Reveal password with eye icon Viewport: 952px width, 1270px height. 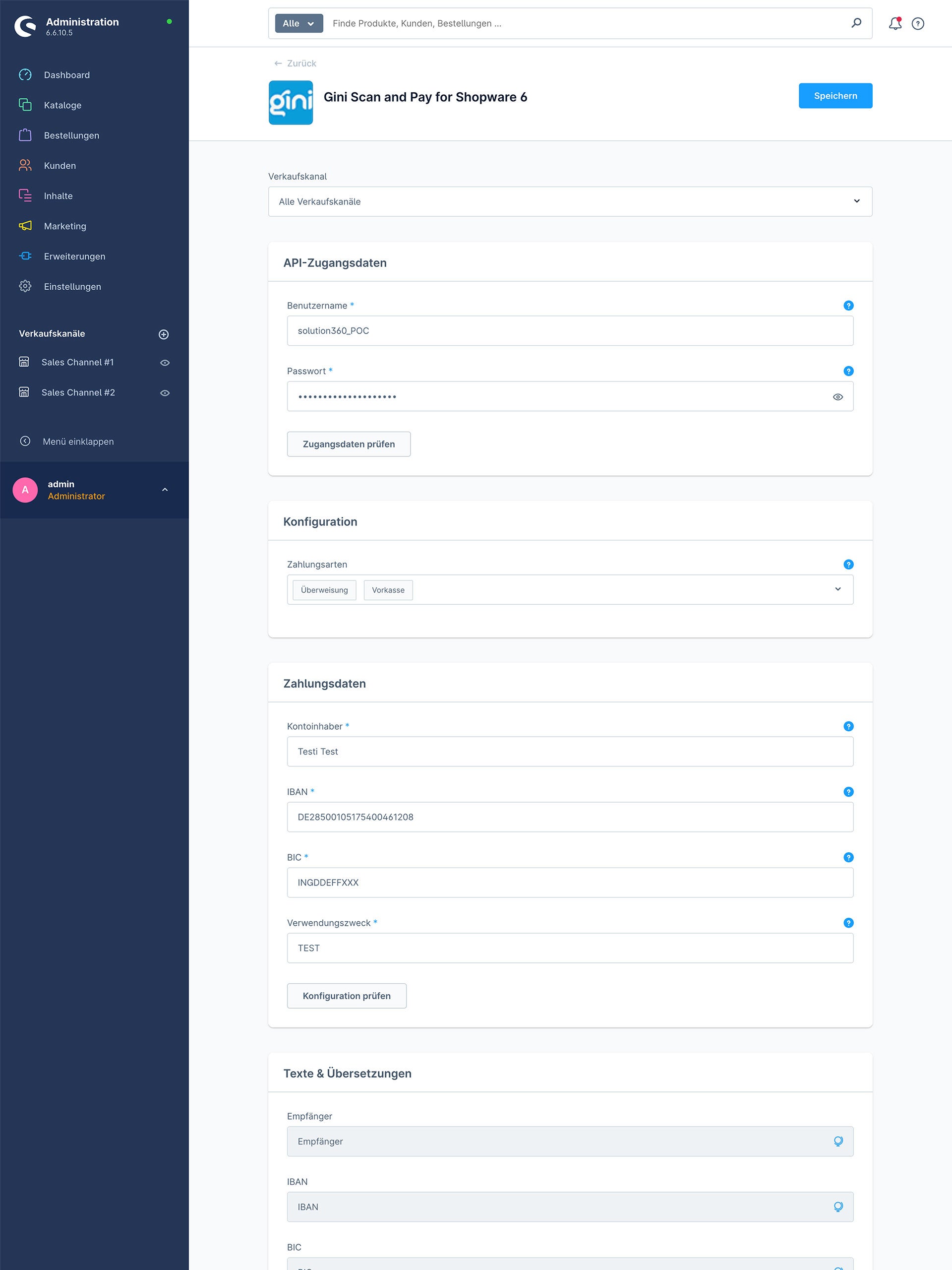click(837, 397)
